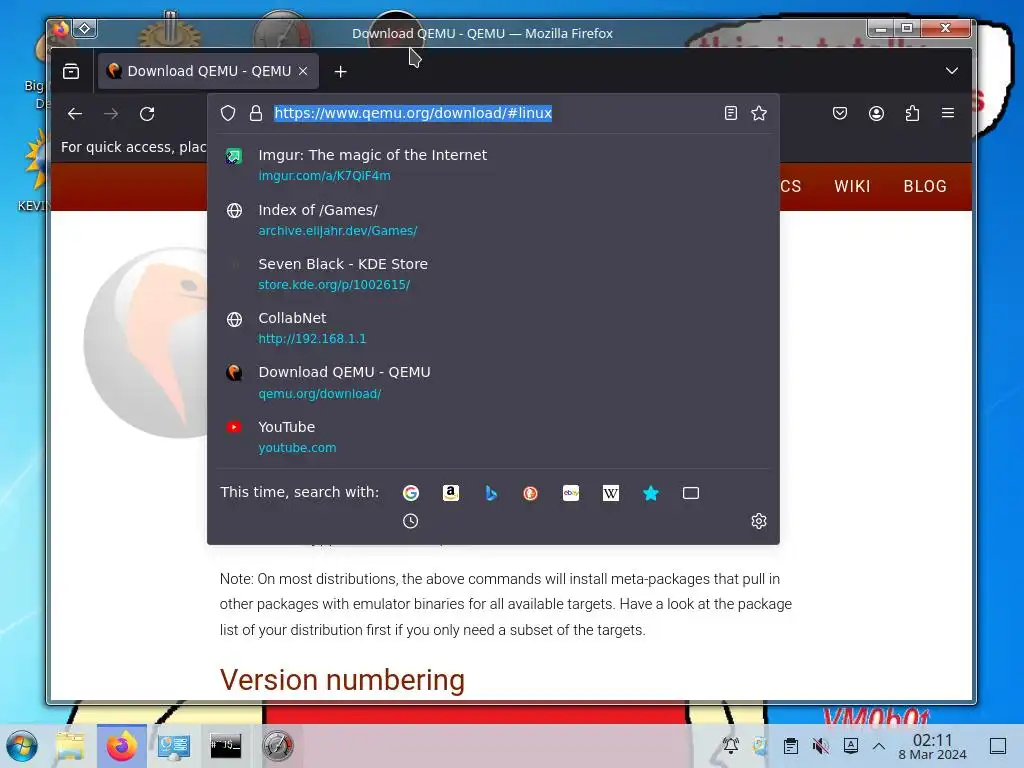Open the BLOG navigation item
1024x768 pixels.
[925, 186]
